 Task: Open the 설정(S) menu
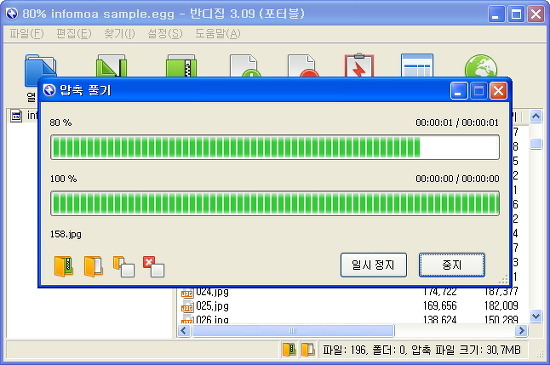click(165, 34)
